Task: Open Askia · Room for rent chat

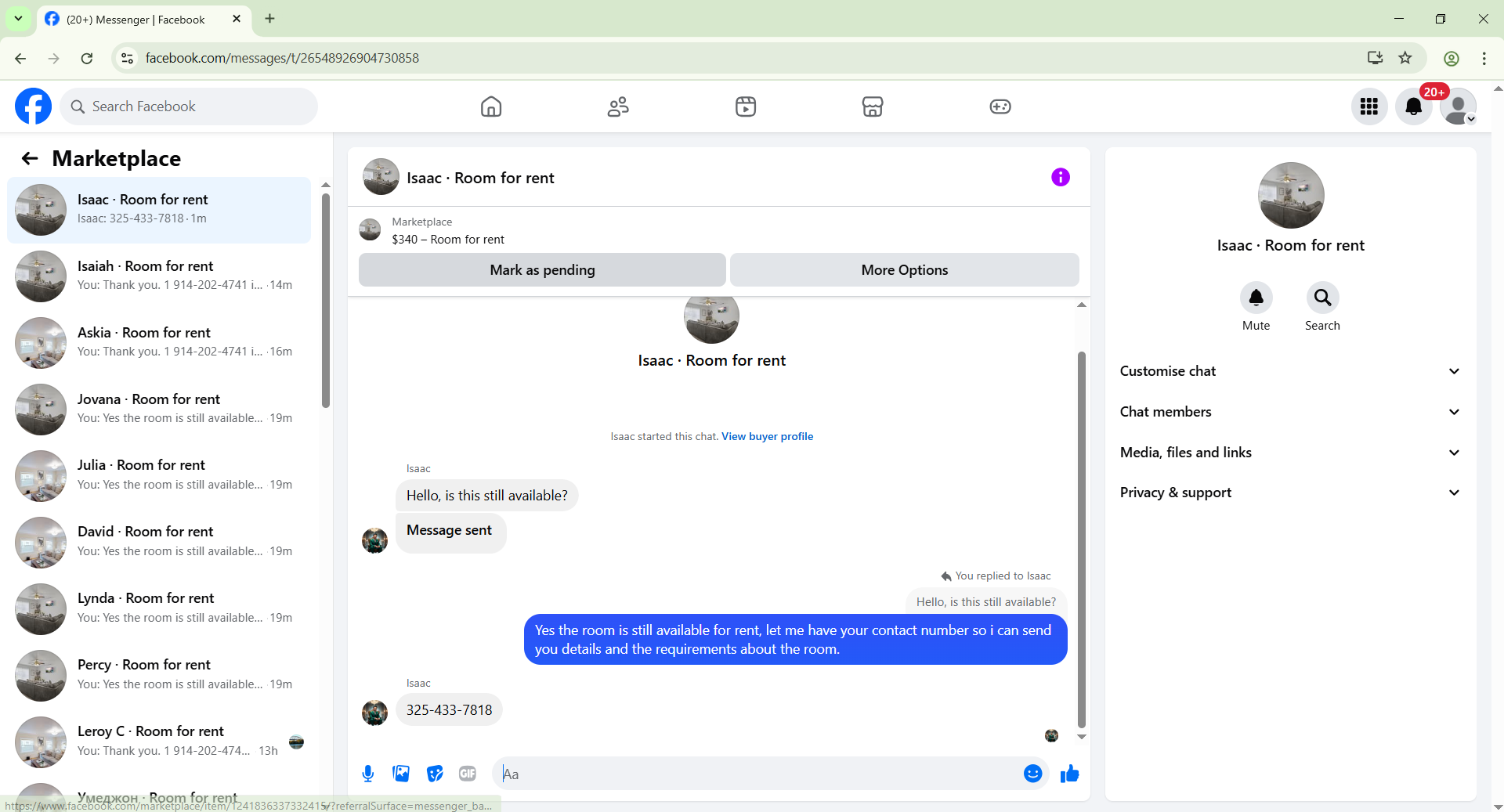Action: 159,343
